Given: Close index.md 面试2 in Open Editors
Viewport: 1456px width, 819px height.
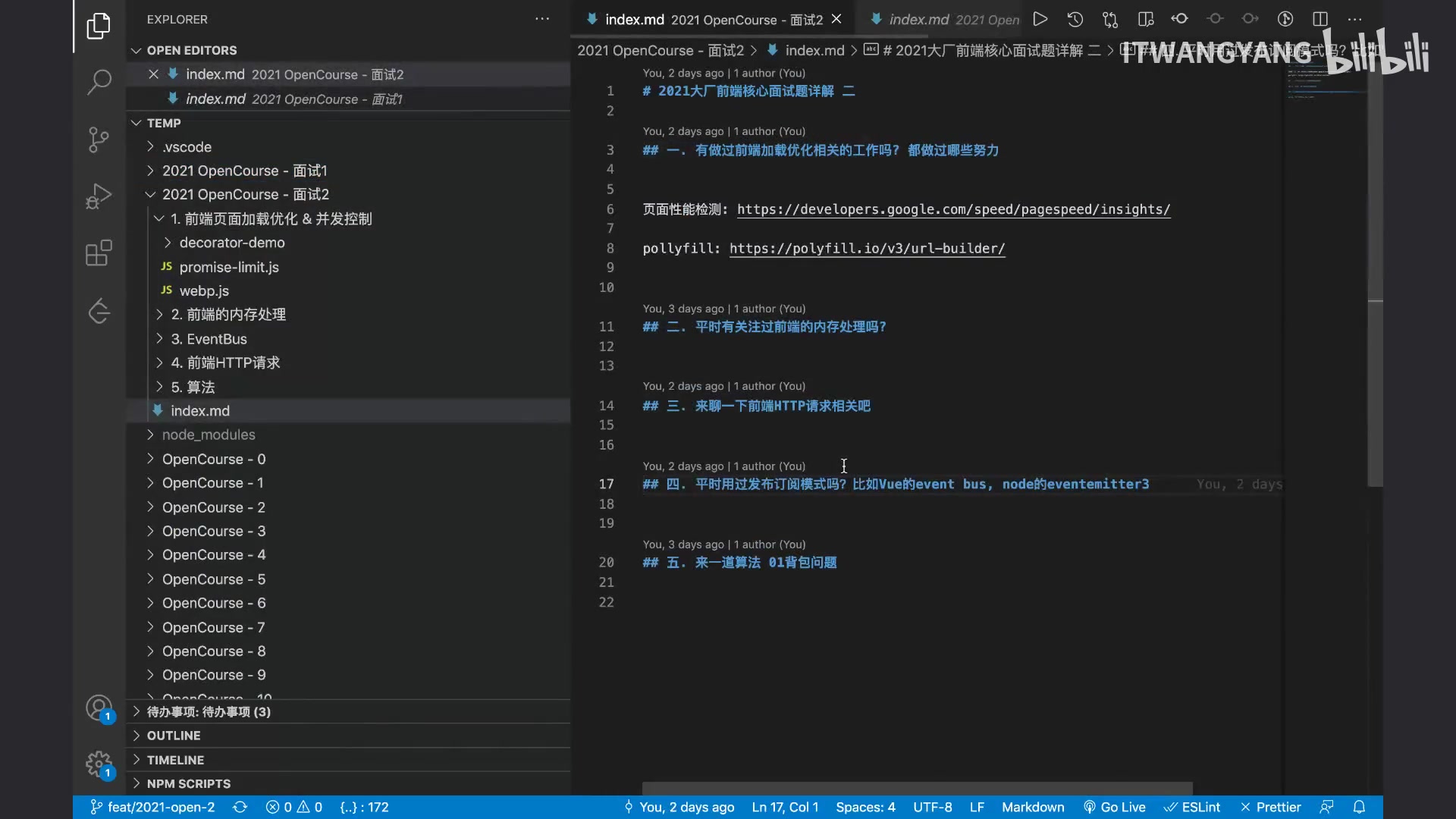Looking at the screenshot, I should (153, 74).
